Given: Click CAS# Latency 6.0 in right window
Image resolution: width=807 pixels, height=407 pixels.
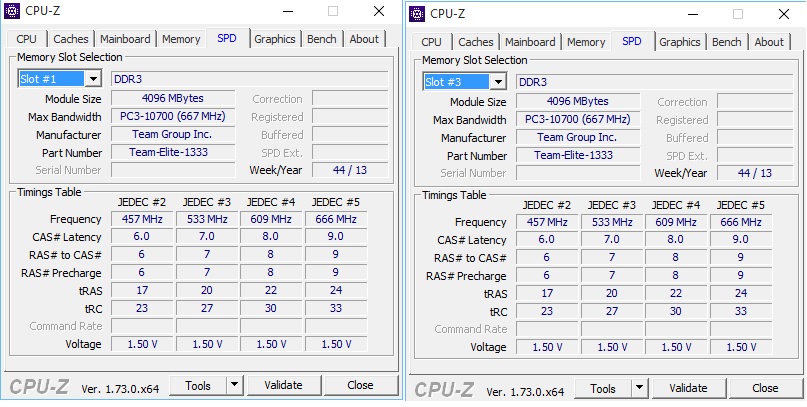Looking at the screenshot, I should (547, 240).
